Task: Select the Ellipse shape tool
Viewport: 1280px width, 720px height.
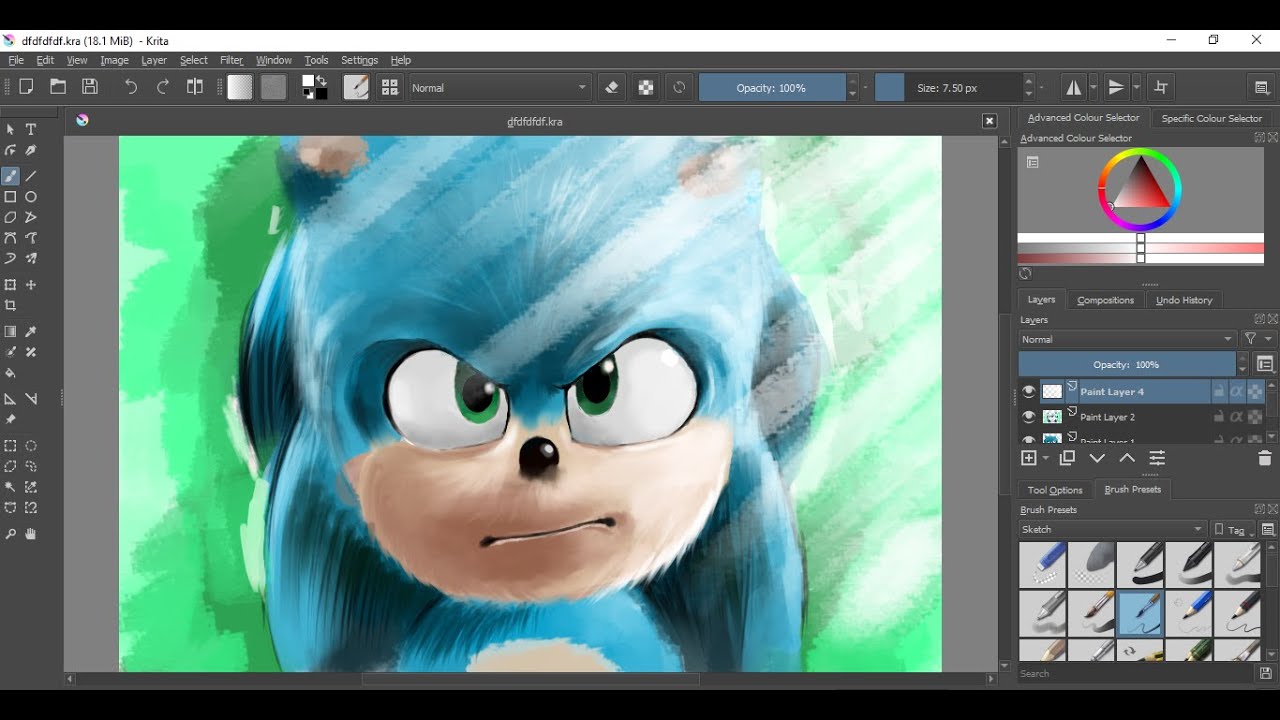Action: coord(31,197)
